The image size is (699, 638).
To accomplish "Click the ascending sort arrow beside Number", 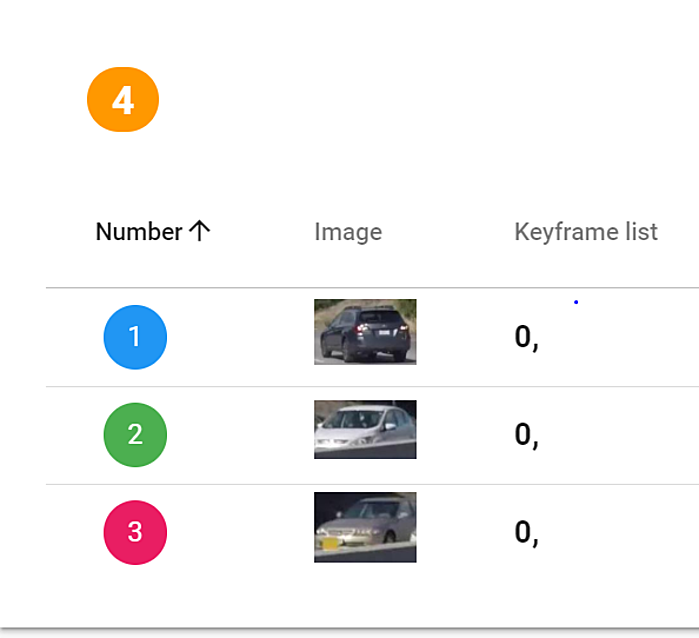I will point(199,232).
